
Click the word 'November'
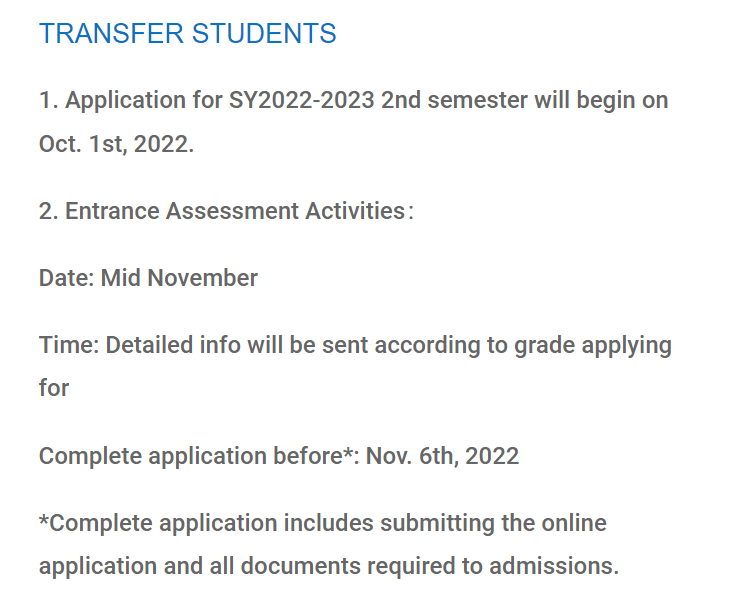point(203,278)
